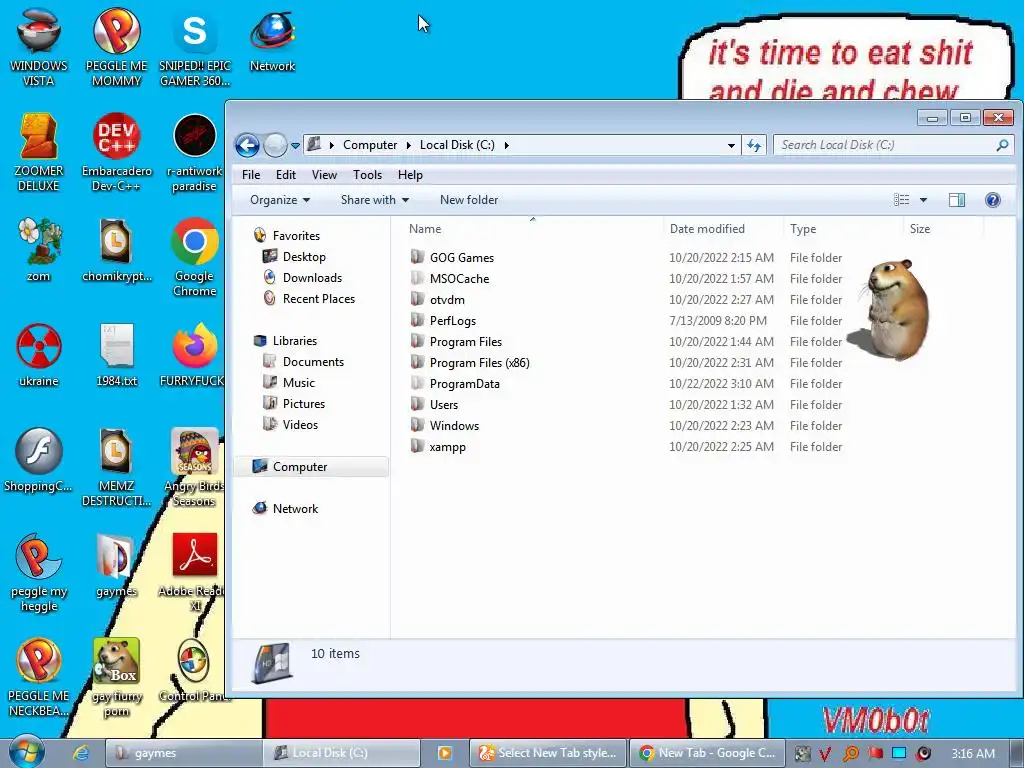Image resolution: width=1024 pixels, height=768 pixels.
Task: Click the Refresh button beside address bar
Action: (x=754, y=145)
